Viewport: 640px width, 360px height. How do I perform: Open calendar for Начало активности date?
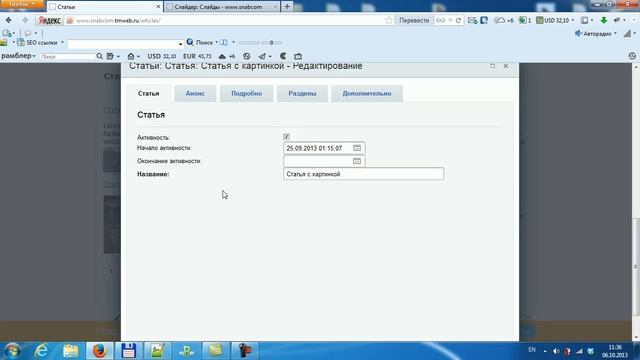pos(357,148)
